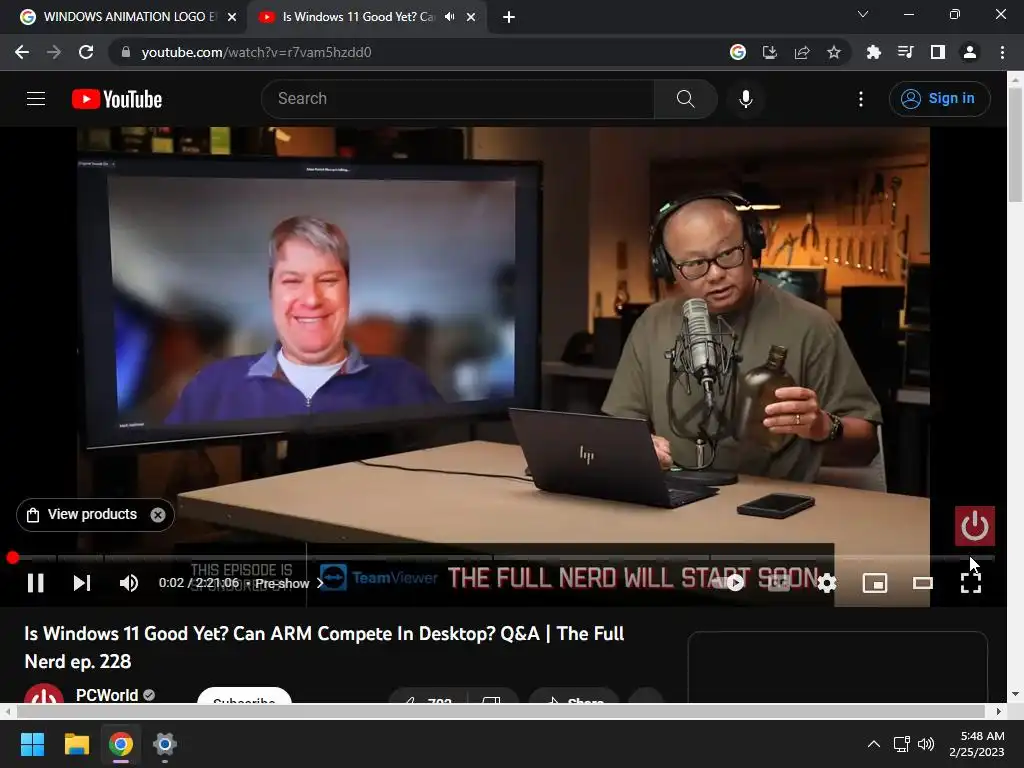Open Chrome profile avatar
1024x768 pixels.
970,52
